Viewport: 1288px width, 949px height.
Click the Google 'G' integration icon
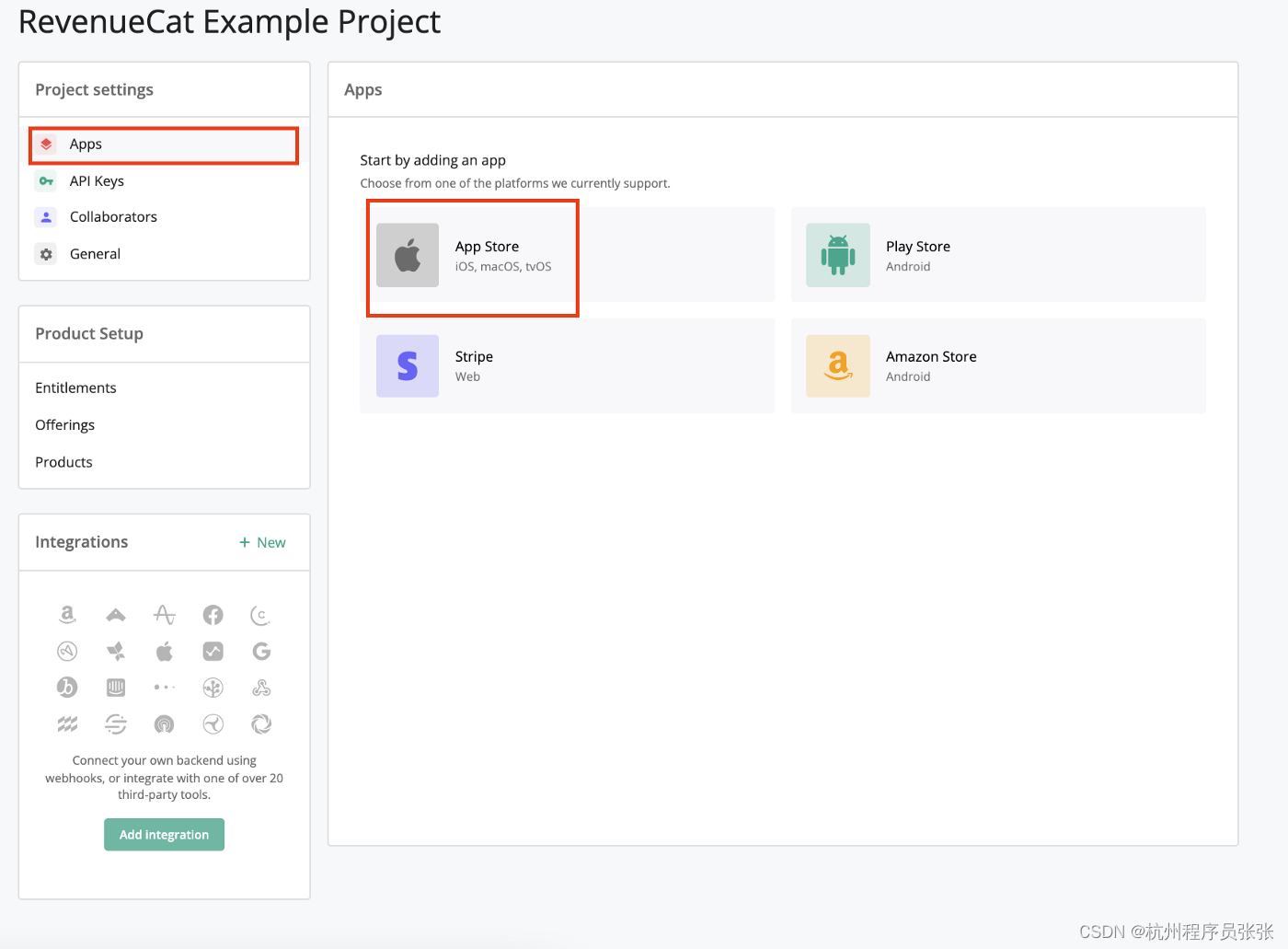click(261, 652)
